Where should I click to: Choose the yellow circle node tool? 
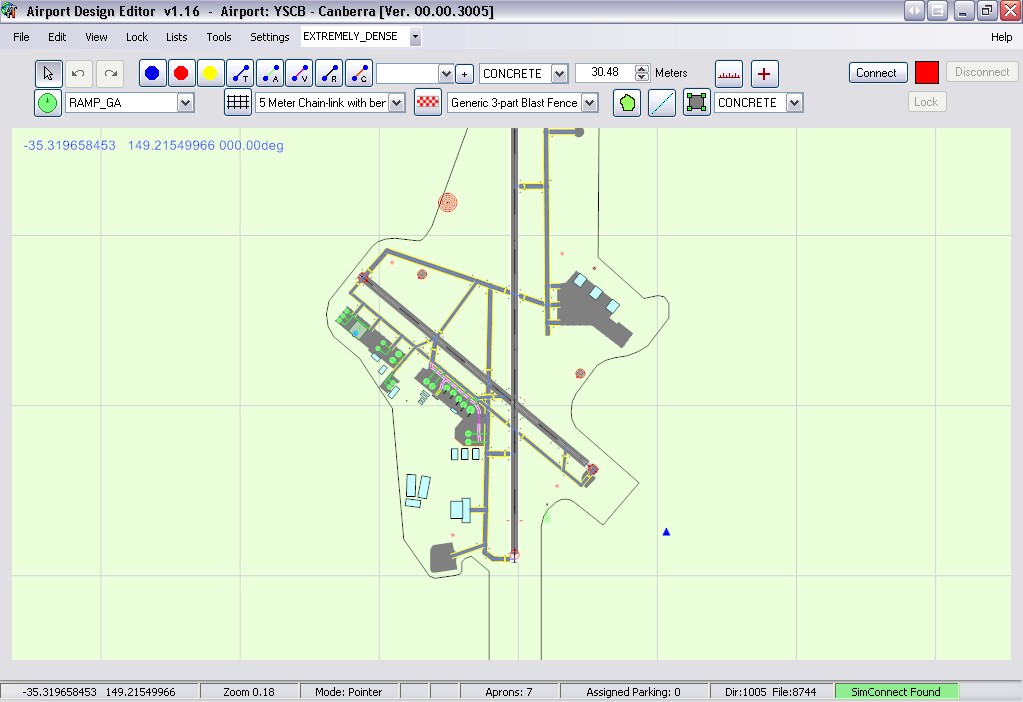pos(210,73)
